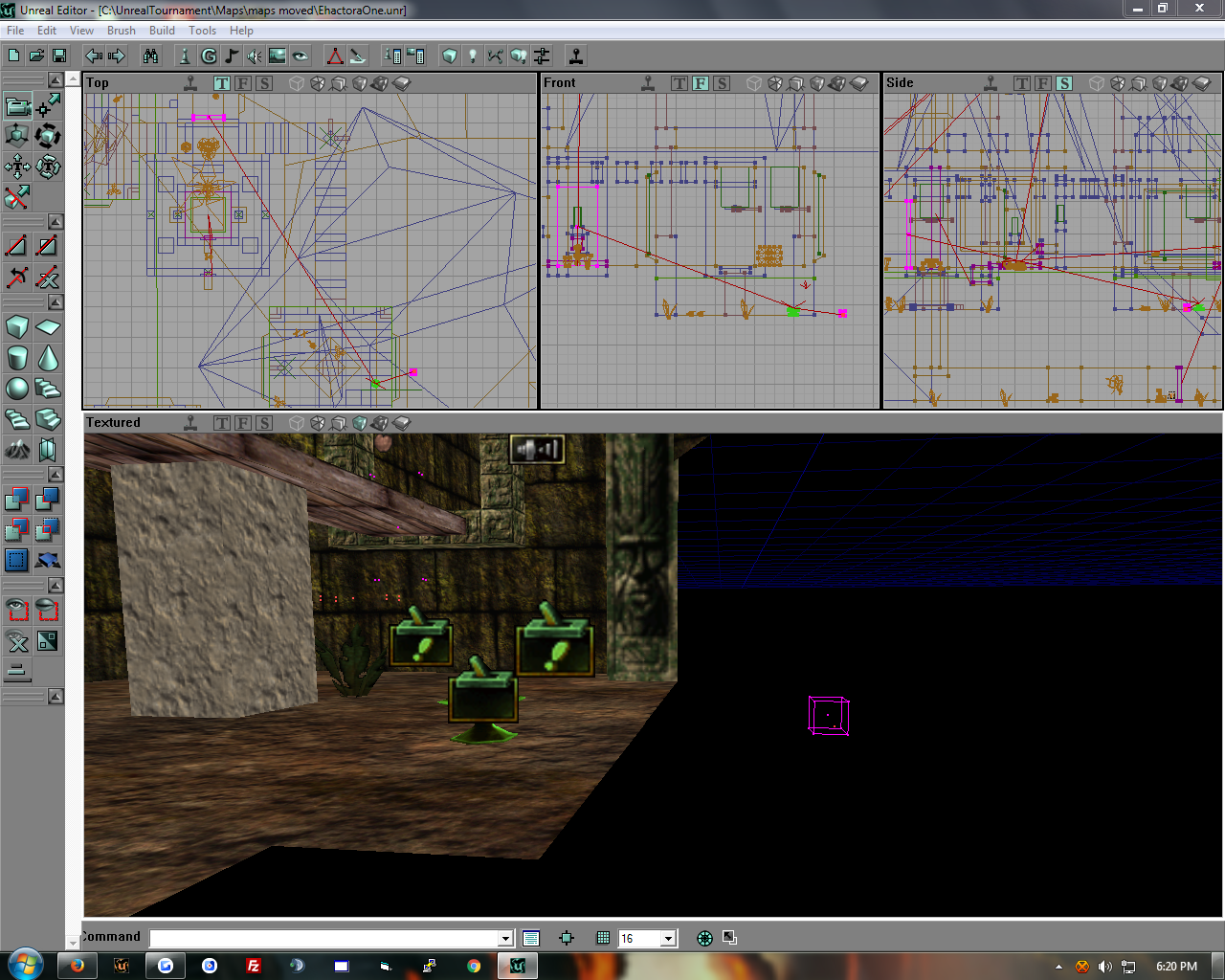Viewport: 1225px width, 980px height.
Task: Open the Texture browser
Action: pyautogui.click(x=278, y=56)
